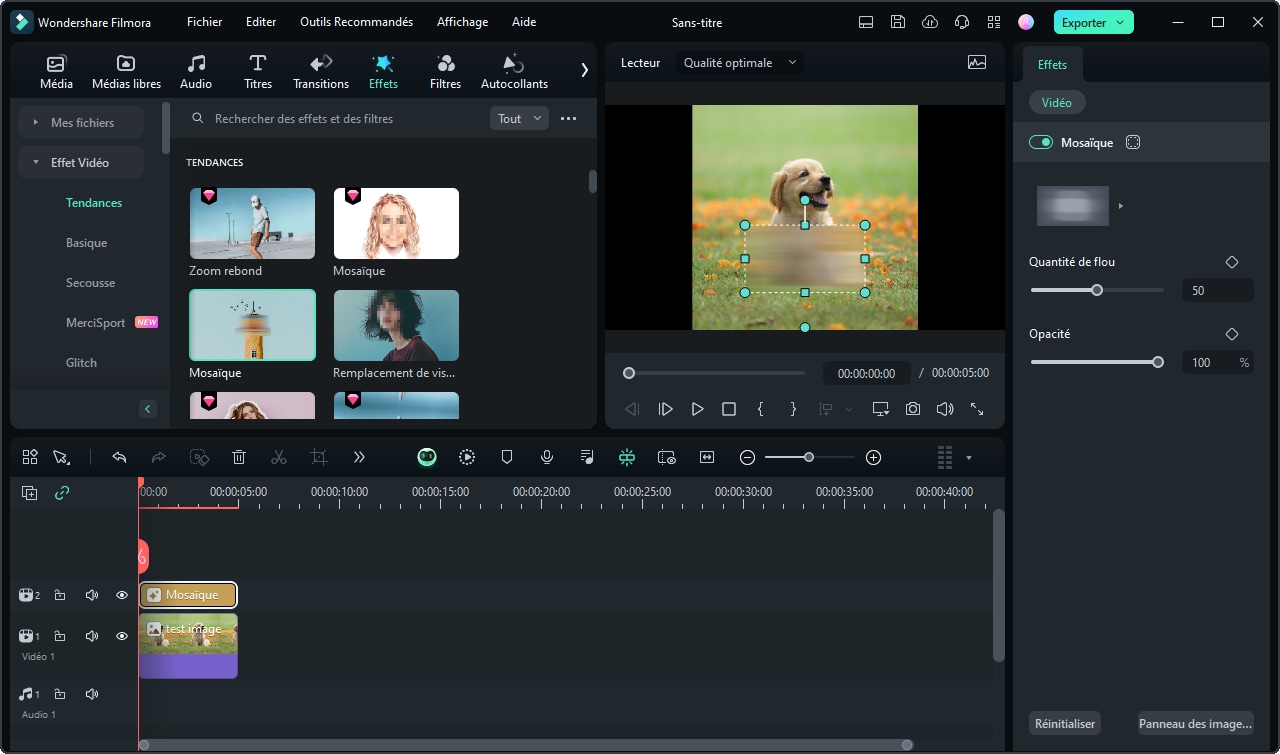Image resolution: width=1280 pixels, height=754 pixels.
Task: Zoom in the timeline with plus icon
Action: pos(873,457)
